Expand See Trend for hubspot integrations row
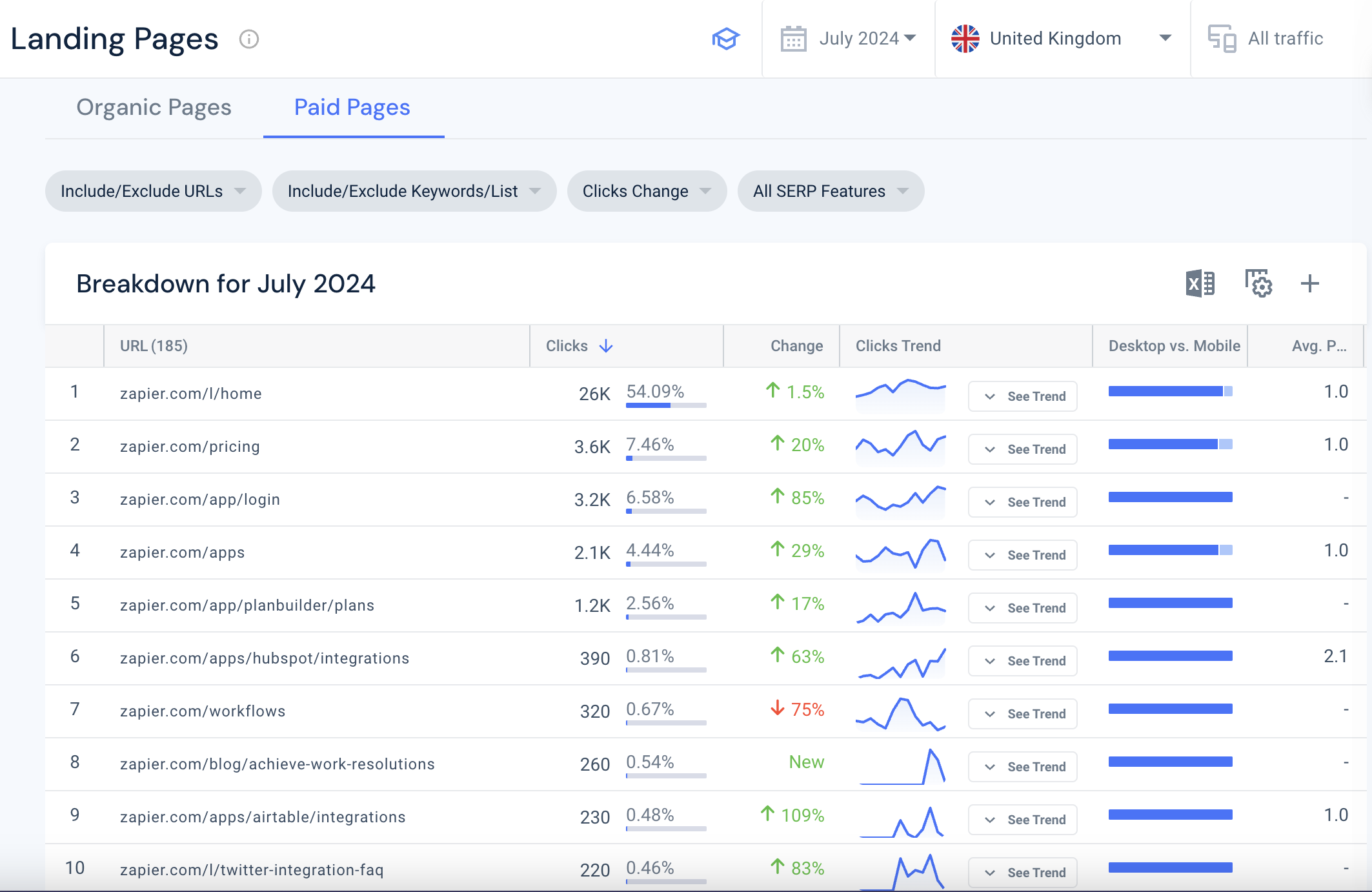1372x892 pixels. point(1023,661)
